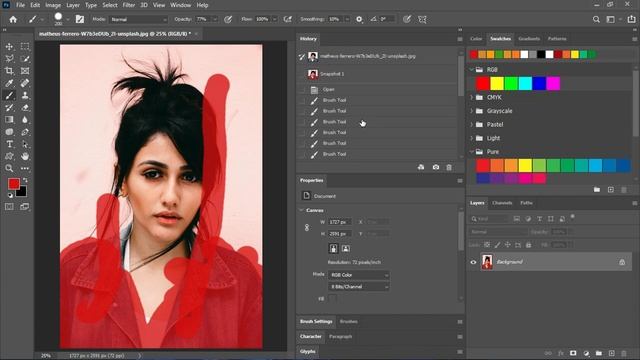Switch to the Gradients tab

[529, 39]
